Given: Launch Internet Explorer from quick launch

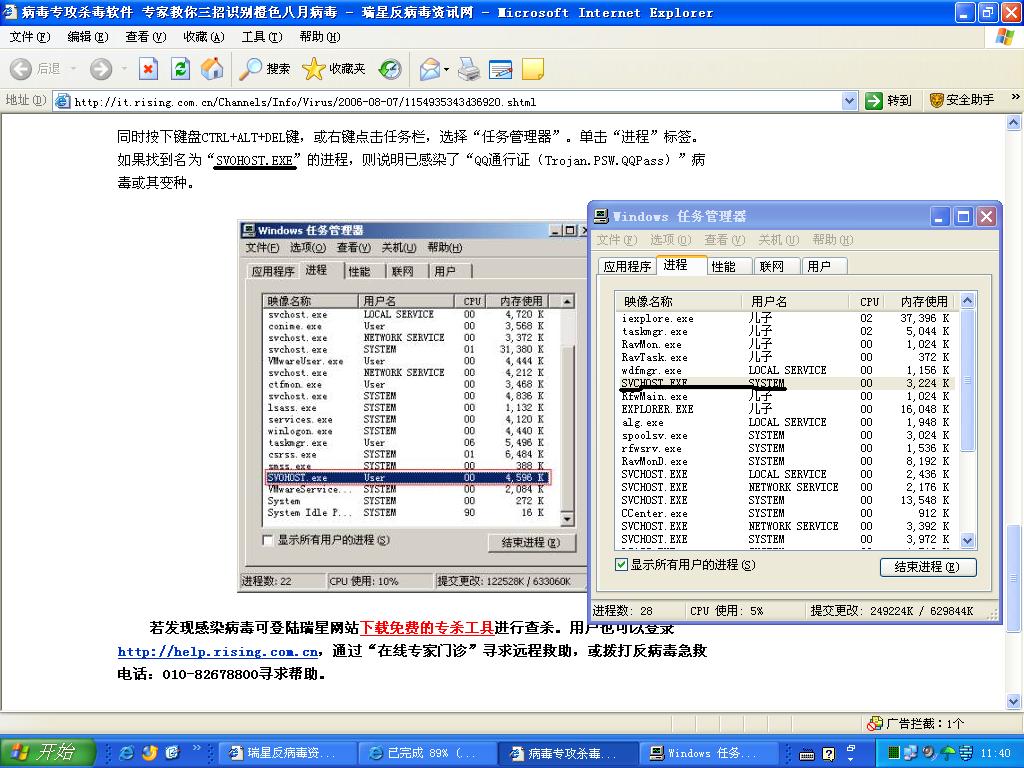Looking at the screenshot, I should [x=127, y=753].
